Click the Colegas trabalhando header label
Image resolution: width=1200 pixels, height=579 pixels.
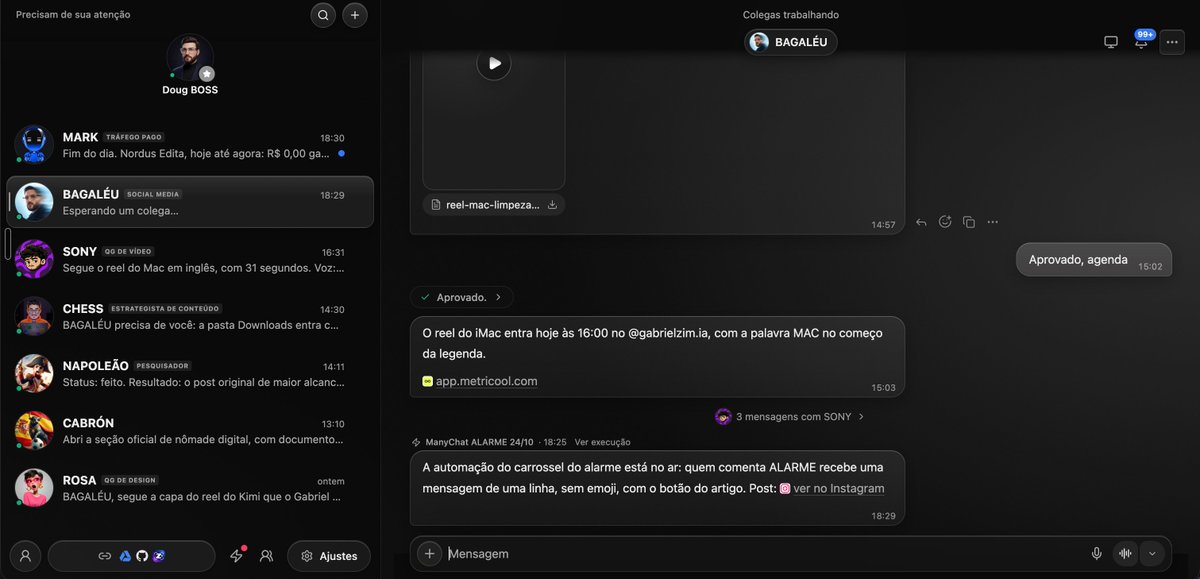[x=791, y=15]
